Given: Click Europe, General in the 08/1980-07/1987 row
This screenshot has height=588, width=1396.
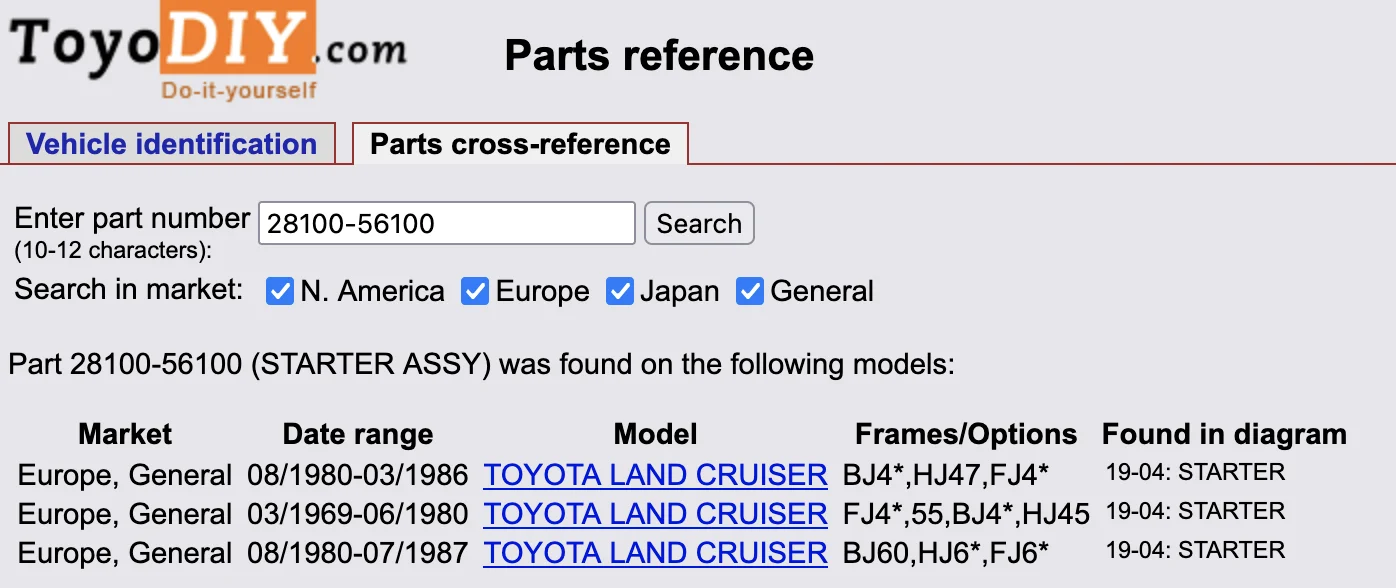Looking at the screenshot, I should pyautogui.click(x=125, y=553).
